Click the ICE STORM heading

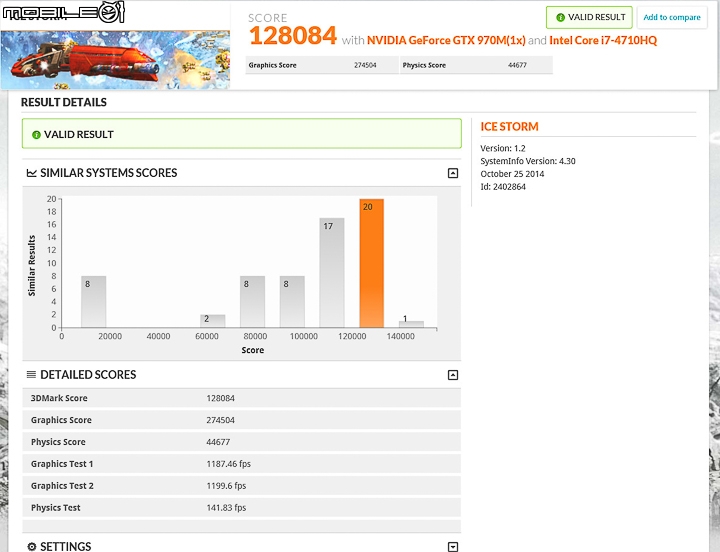[x=509, y=127]
